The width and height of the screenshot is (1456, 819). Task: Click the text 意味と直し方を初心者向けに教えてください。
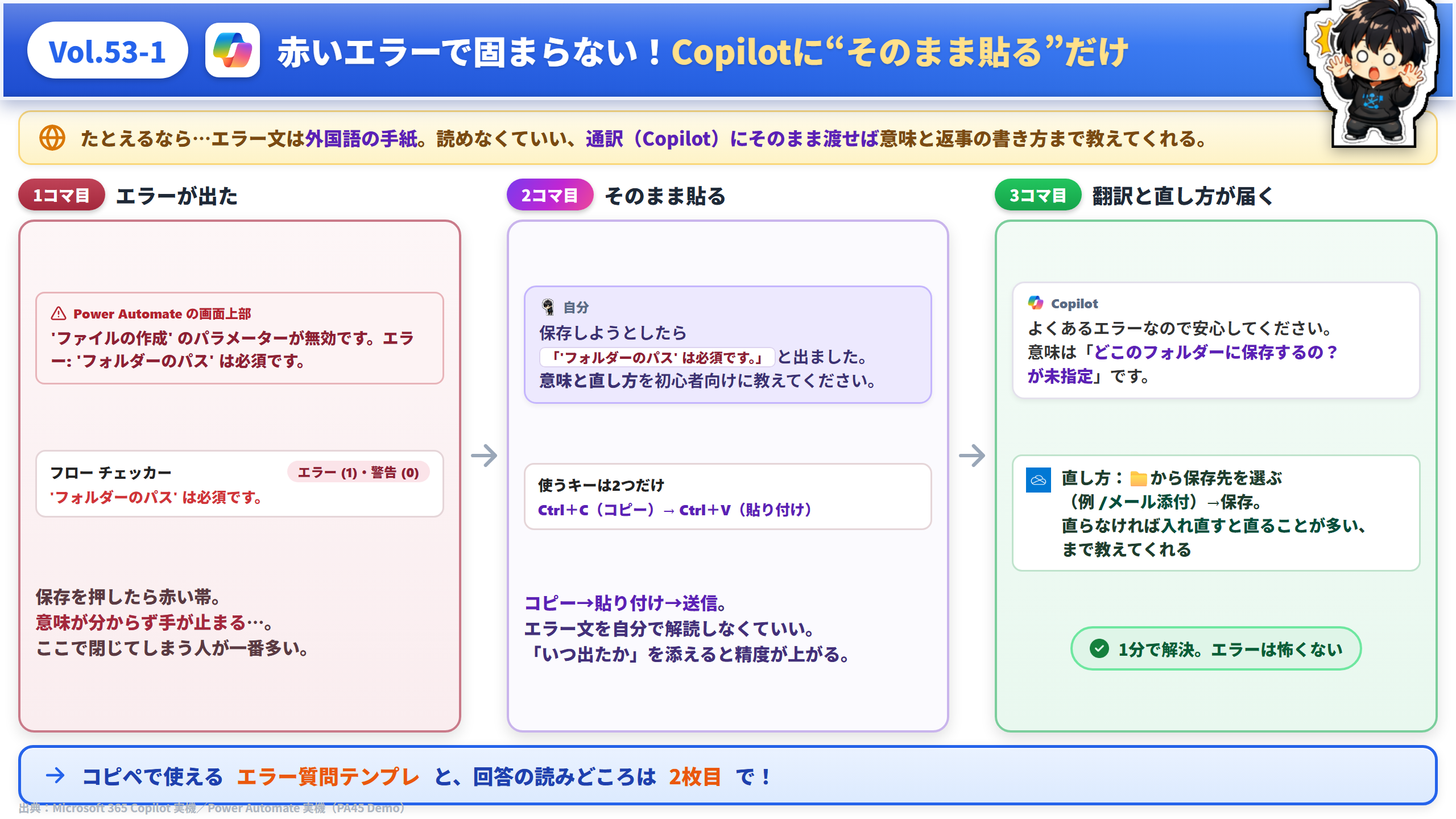tap(708, 380)
